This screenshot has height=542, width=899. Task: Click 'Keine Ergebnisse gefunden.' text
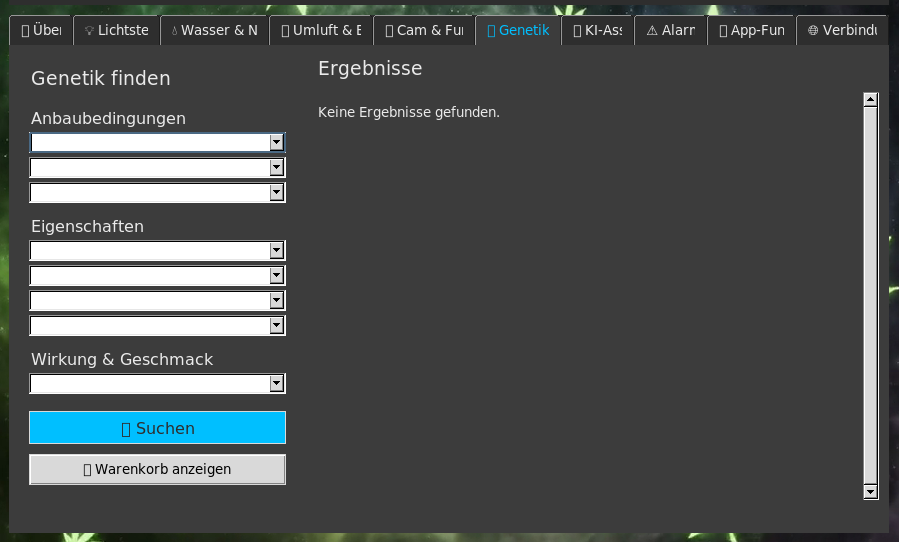coord(409,112)
